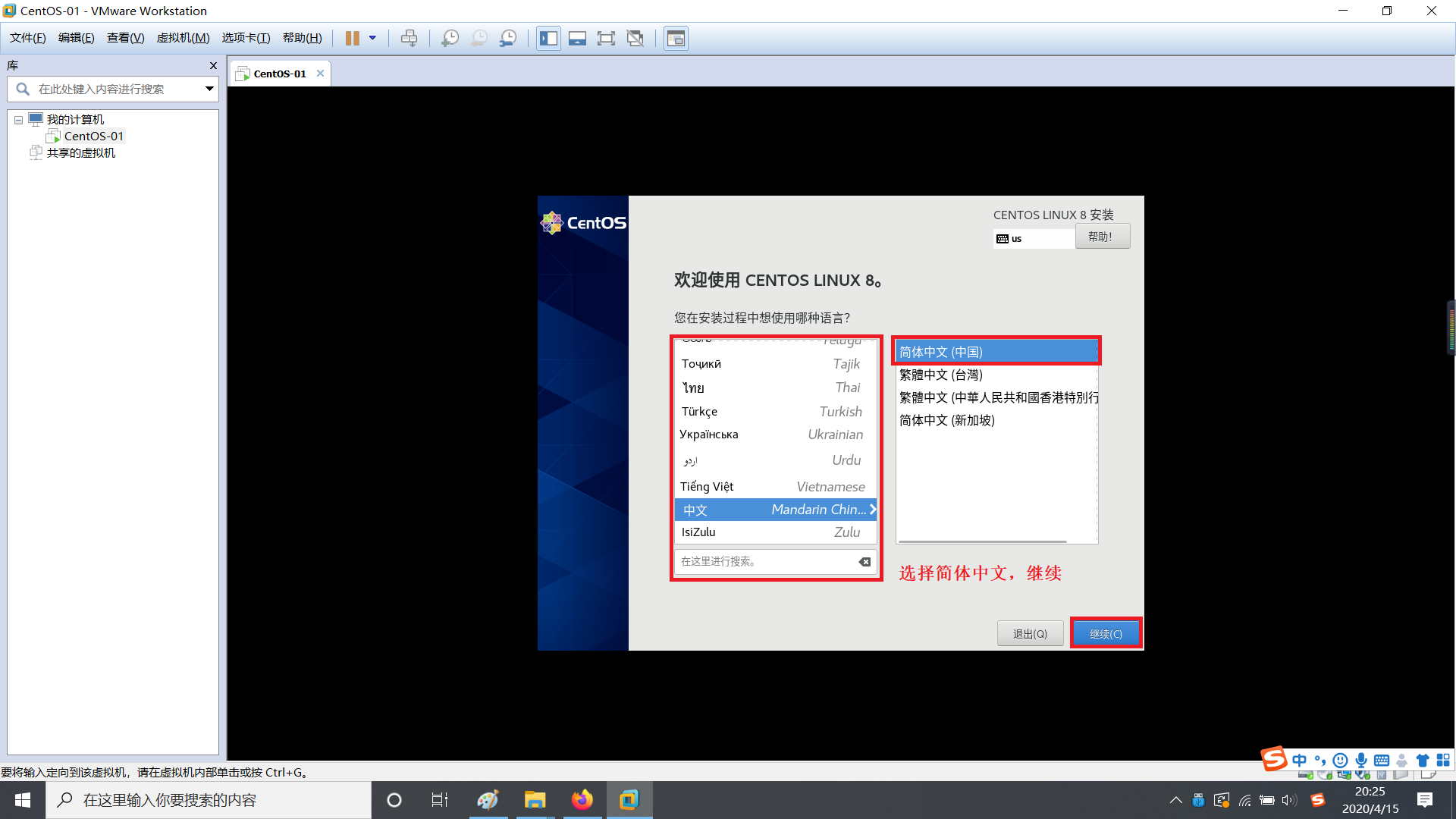Open the console view toolbar icon
Screen dimensions: 1456x819
[676, 38]
